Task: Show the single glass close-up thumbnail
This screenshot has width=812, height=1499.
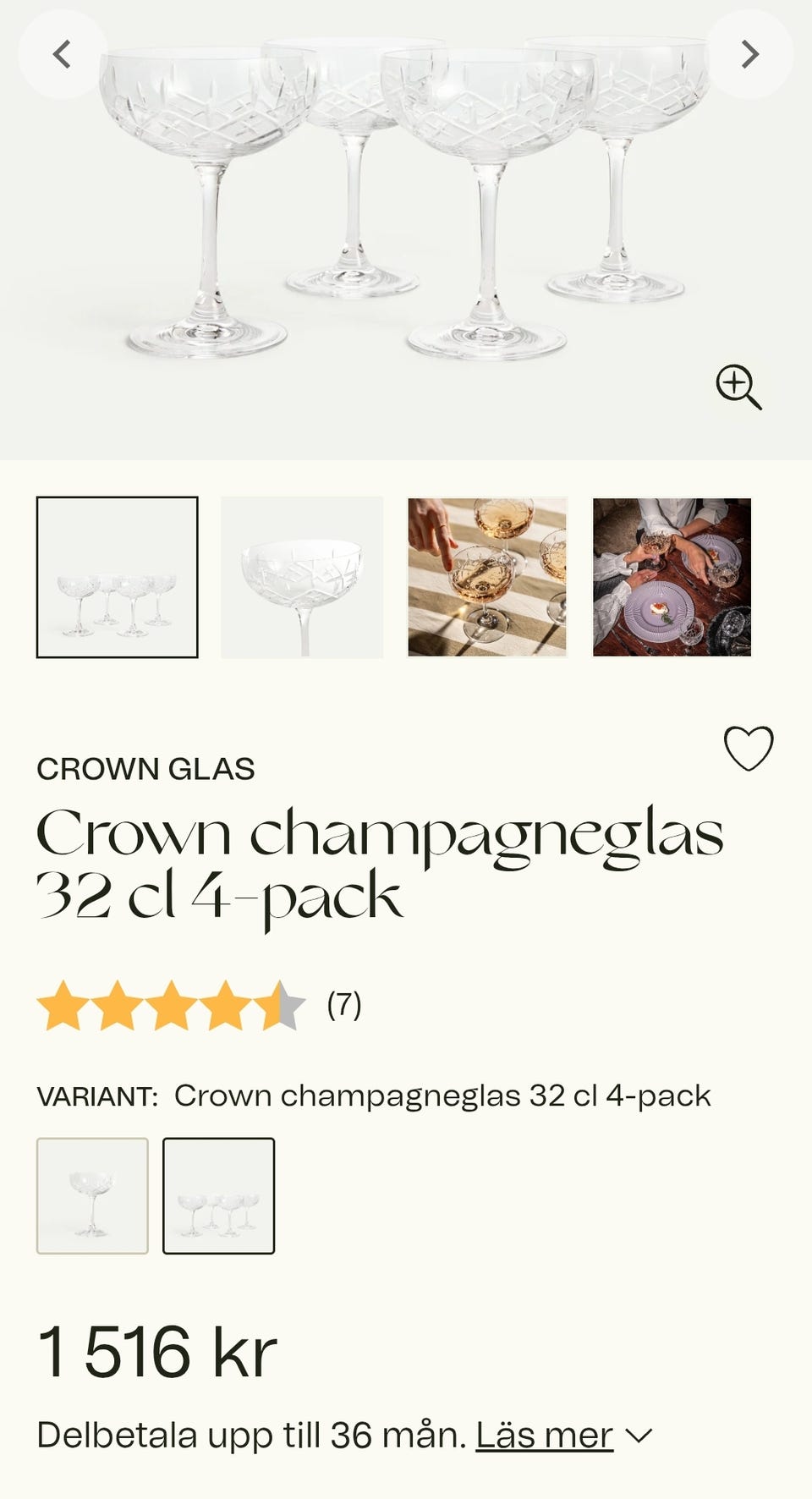Action: click(302, 577)
